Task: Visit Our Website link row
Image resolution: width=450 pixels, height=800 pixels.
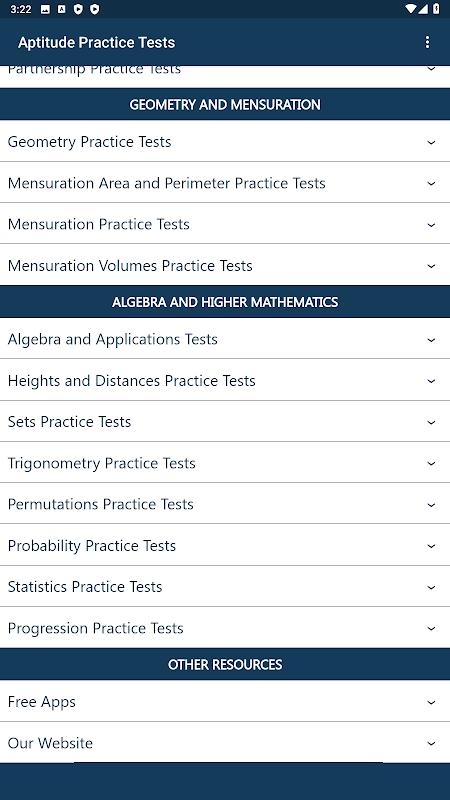Action: coord(225,743)
